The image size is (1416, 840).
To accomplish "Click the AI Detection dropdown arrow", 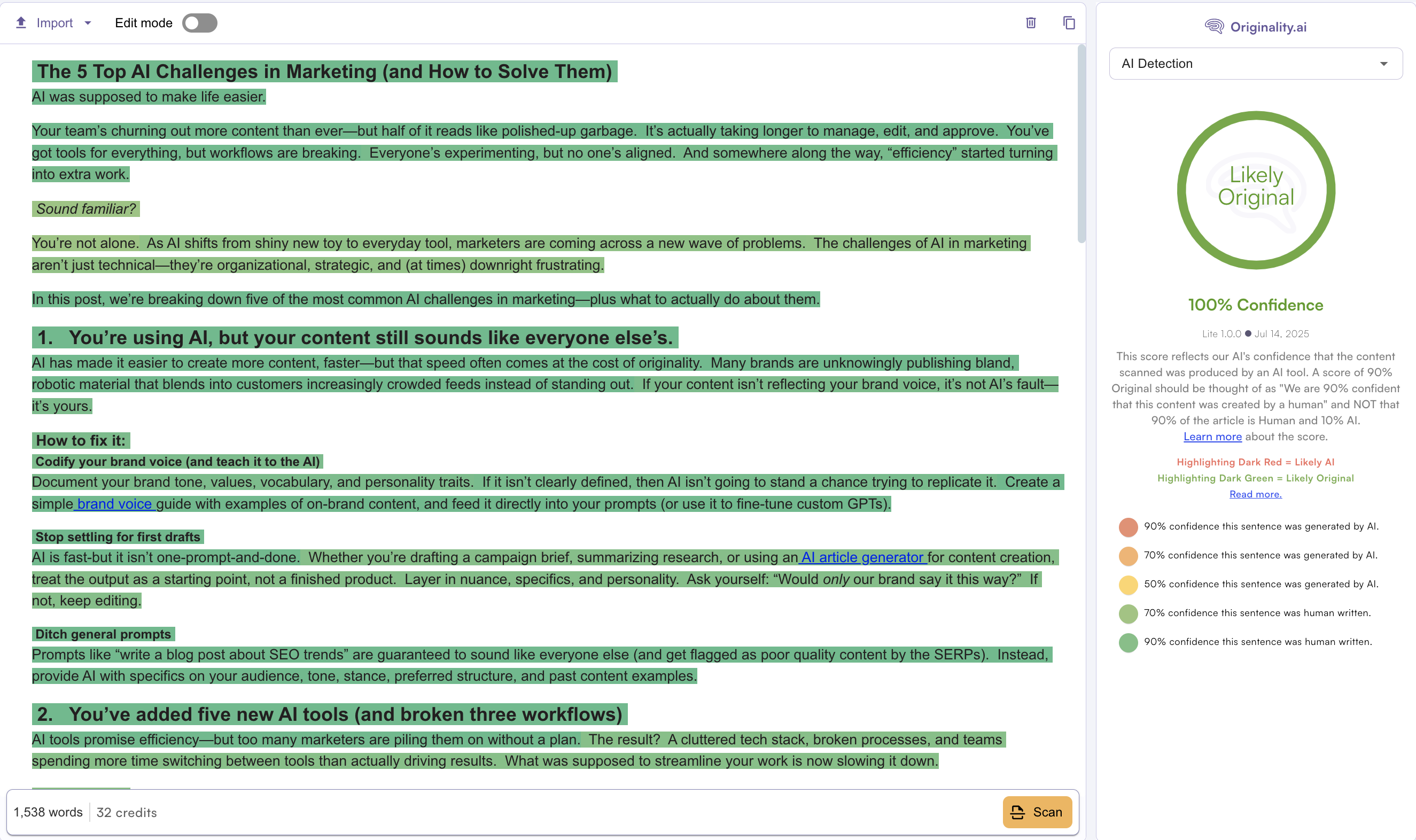I will pos(1383,64).
